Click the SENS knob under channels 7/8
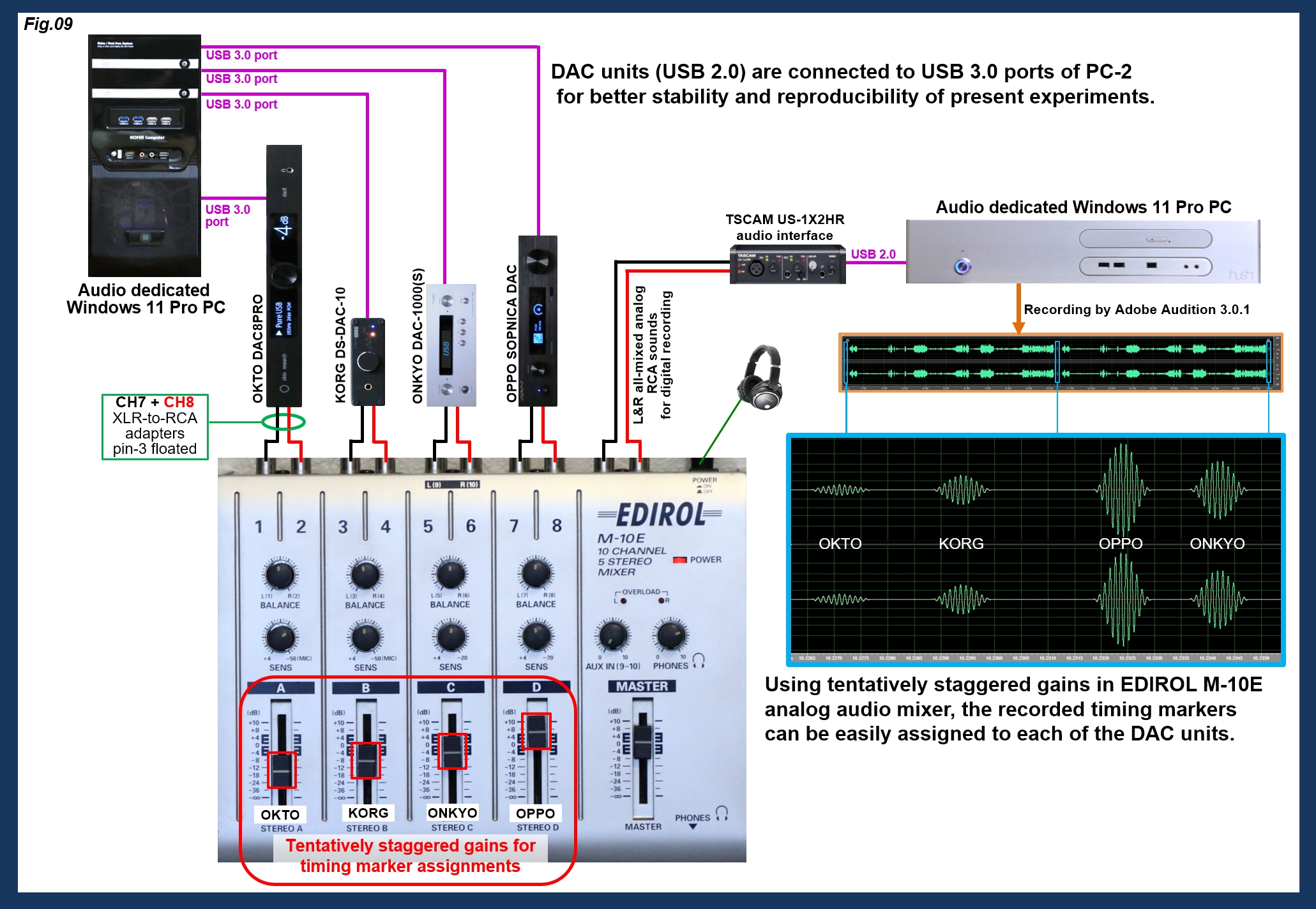1316x909 pixels. pyautogui.click(x=536, y=636)
